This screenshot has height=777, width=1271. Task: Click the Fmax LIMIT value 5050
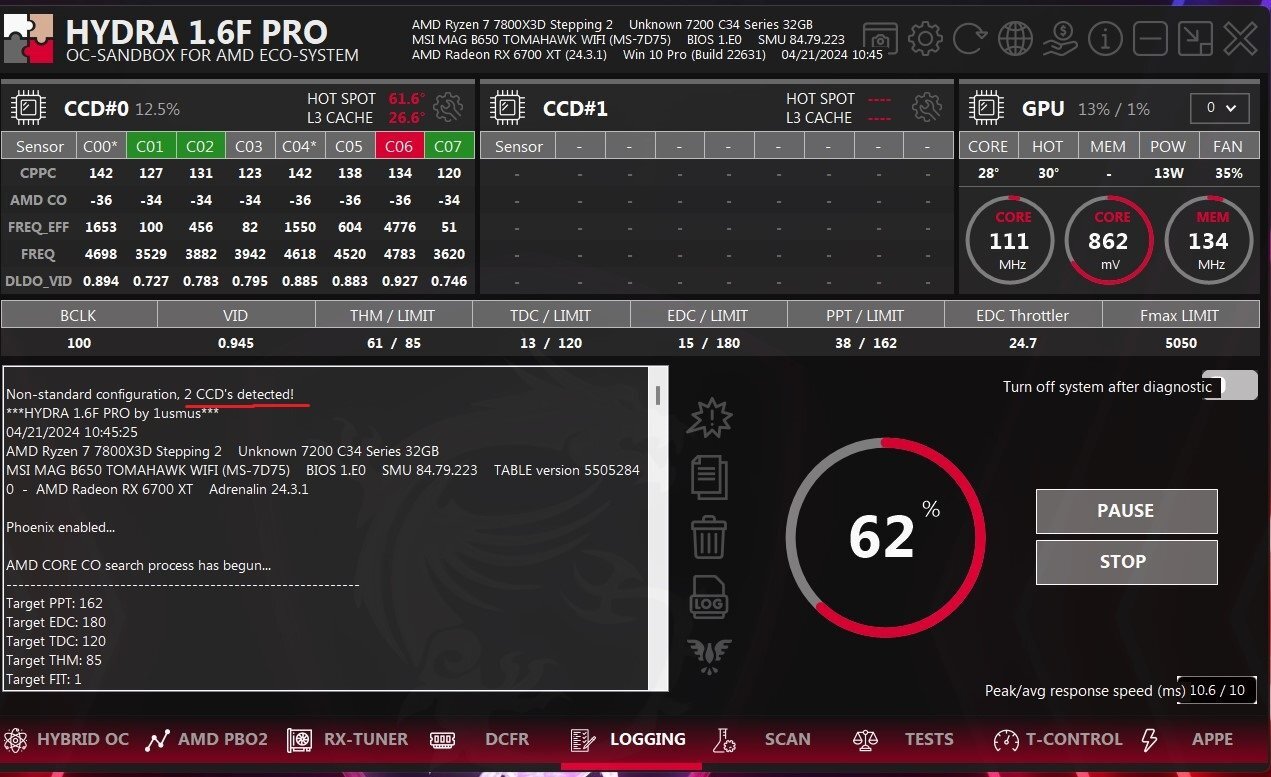coord(1181,343)
